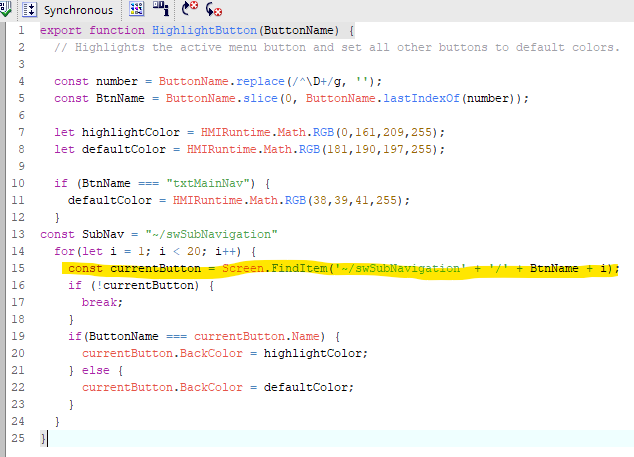Click 'SubNav' constant name on line 13
Viewport: 634px width, 457px height.
103,235
